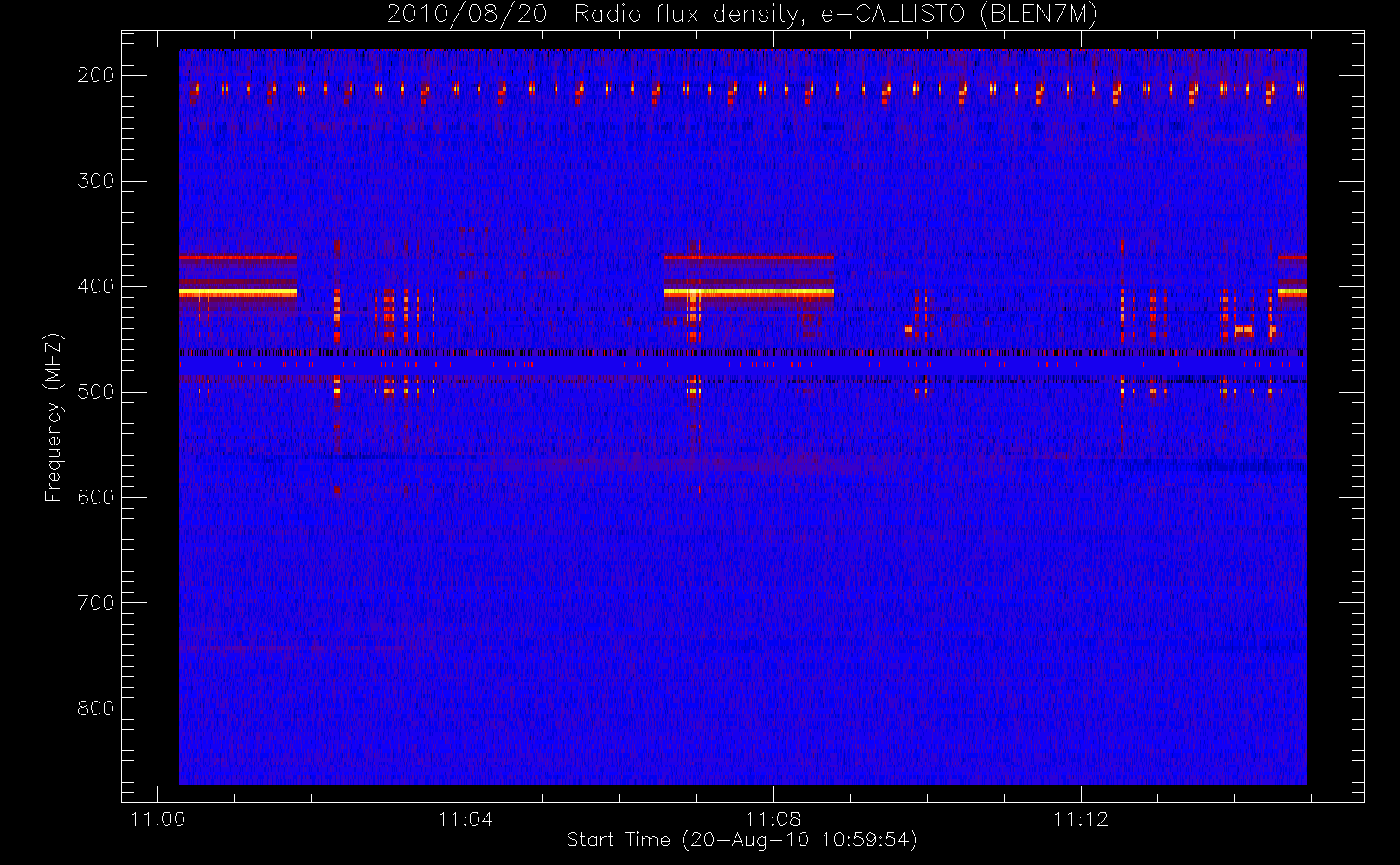Click the 11:00 time tick label
This screenshot has width=1400, height=865.
pos(157,819)
